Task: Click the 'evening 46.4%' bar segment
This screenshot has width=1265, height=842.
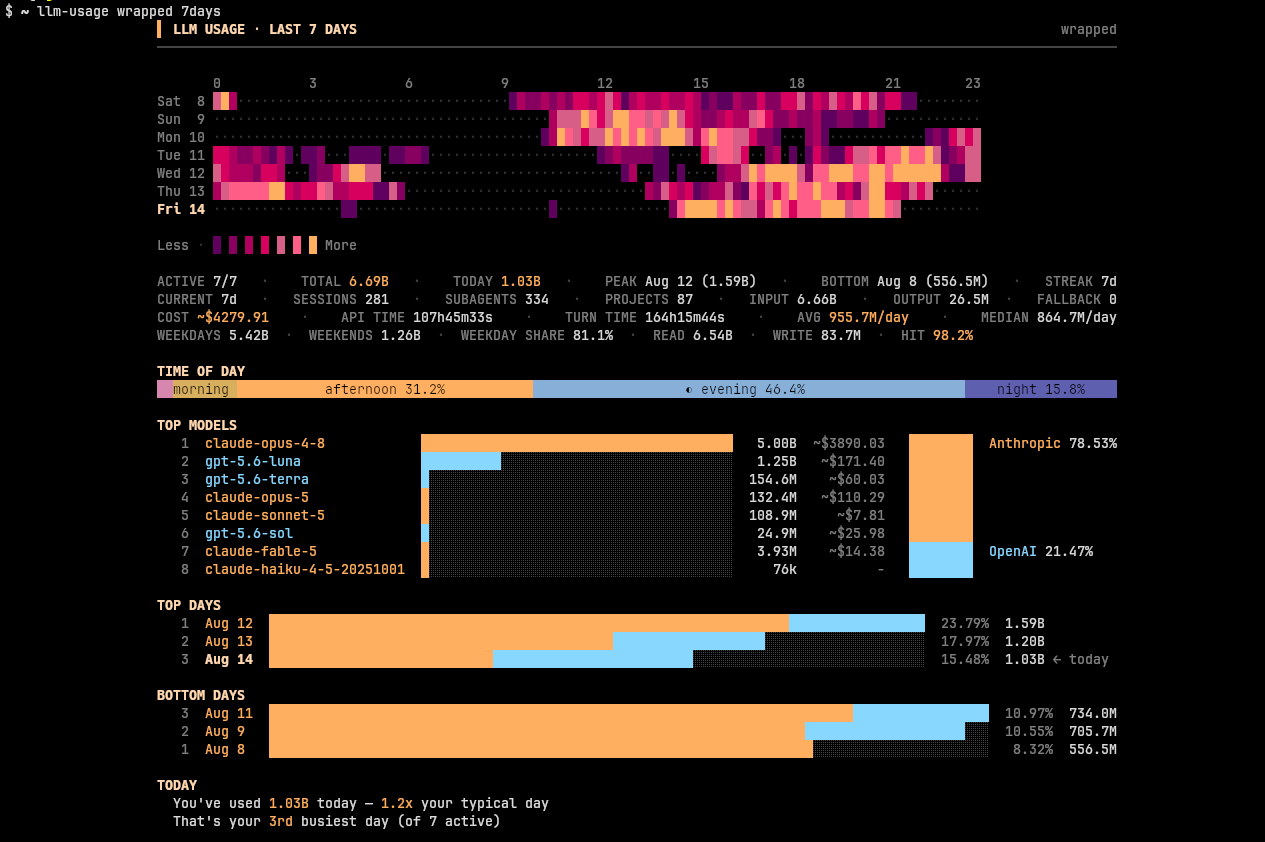Action: tap(749, 389)
